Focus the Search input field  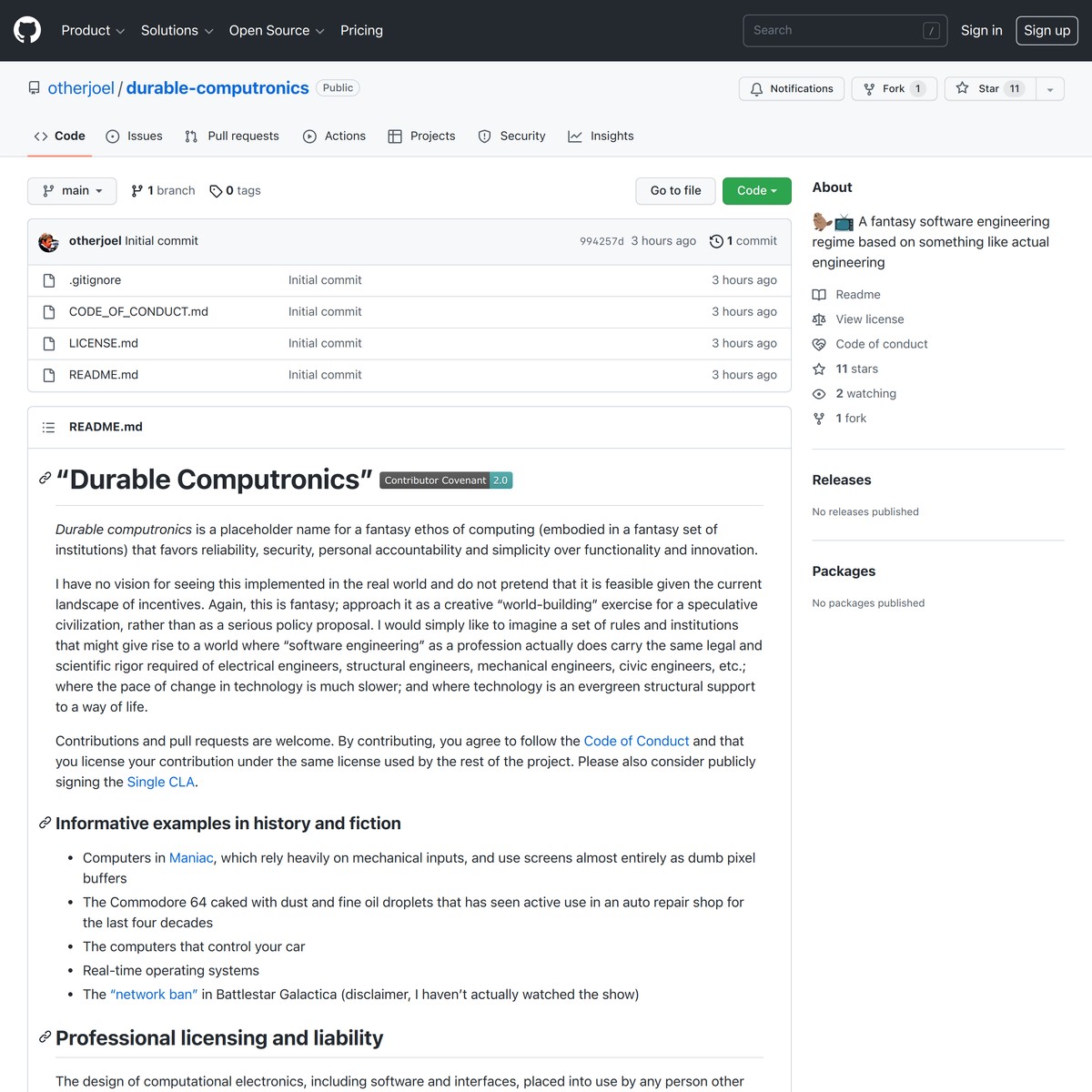pyautogui.click(x=845, y=30)
